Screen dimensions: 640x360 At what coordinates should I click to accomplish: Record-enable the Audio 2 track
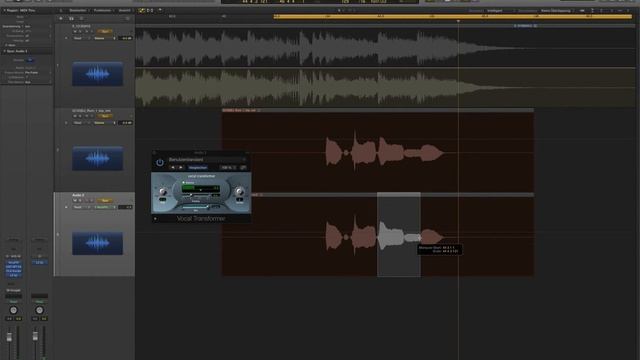point(87,200)
